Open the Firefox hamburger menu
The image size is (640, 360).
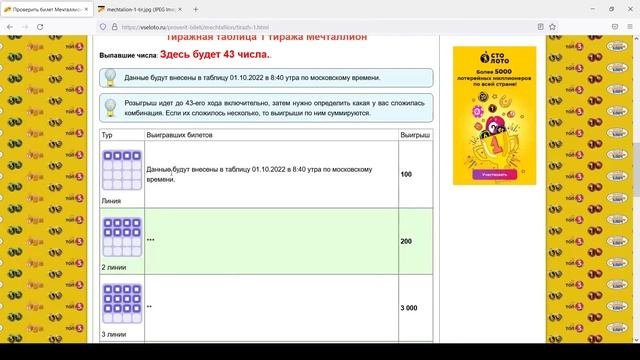[x=630, y=27]
